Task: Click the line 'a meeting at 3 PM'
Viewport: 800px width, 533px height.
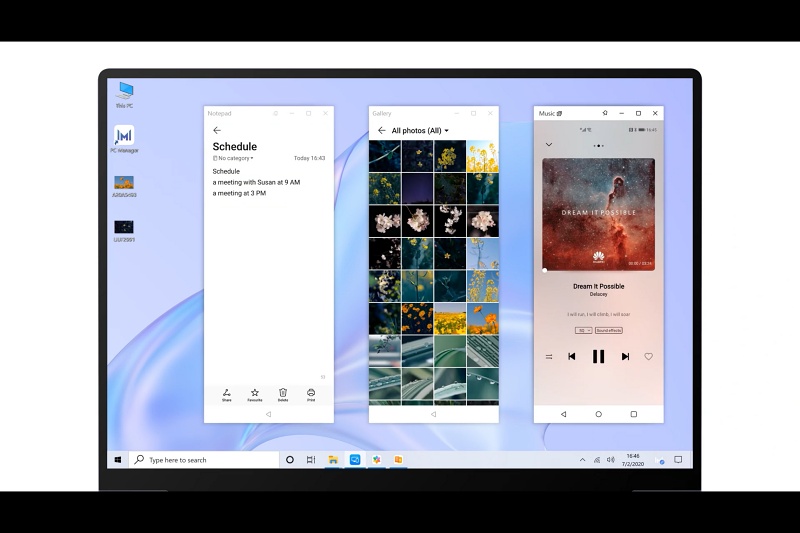Action: tap(239, 193)
